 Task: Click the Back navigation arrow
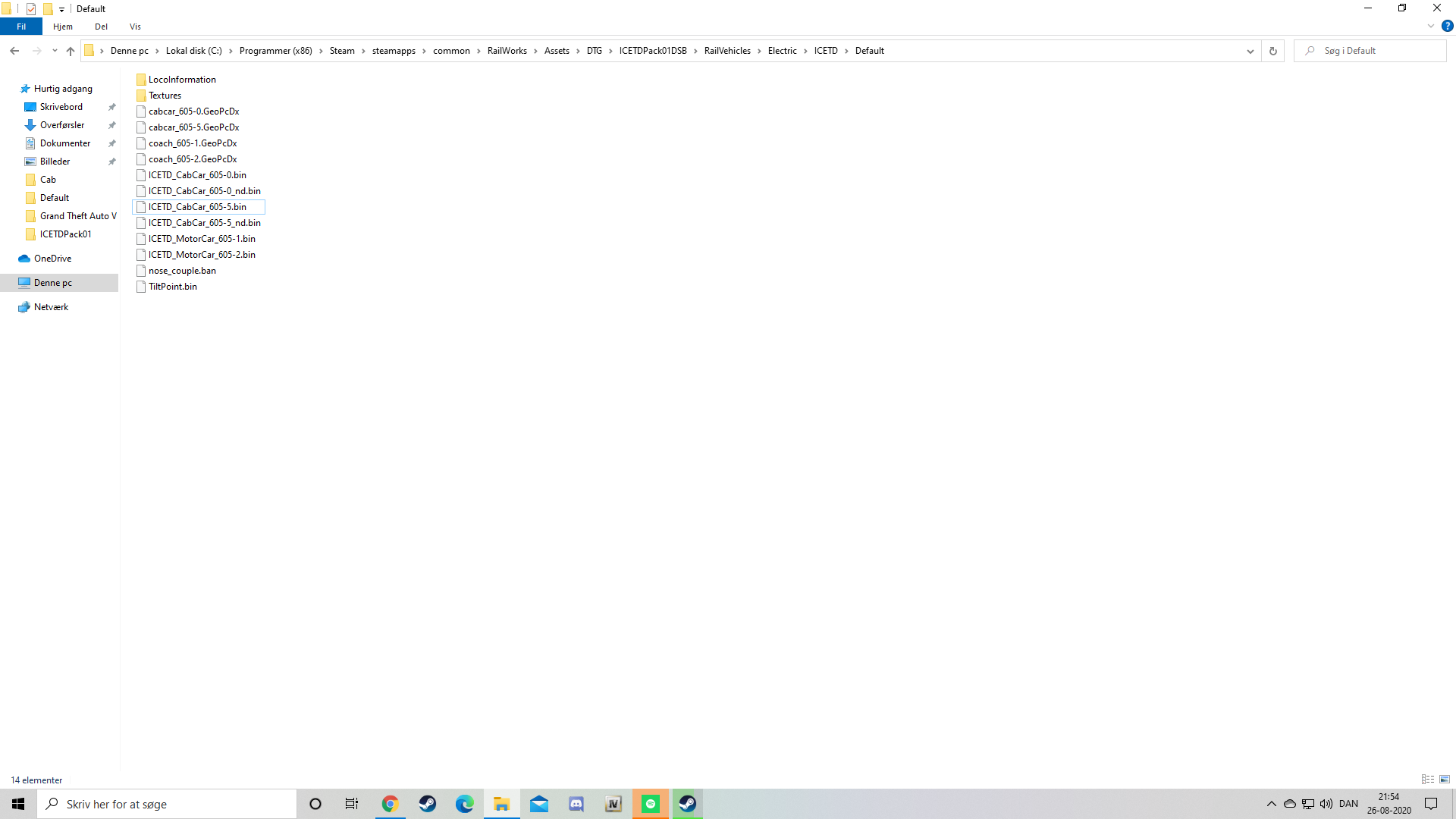[14, 51]
